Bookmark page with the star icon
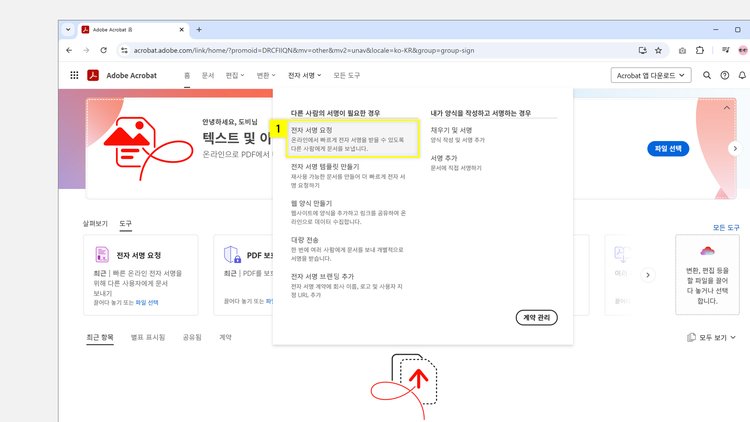The height and width of the screenshot is (422, 750). click(x=658, y=50)
